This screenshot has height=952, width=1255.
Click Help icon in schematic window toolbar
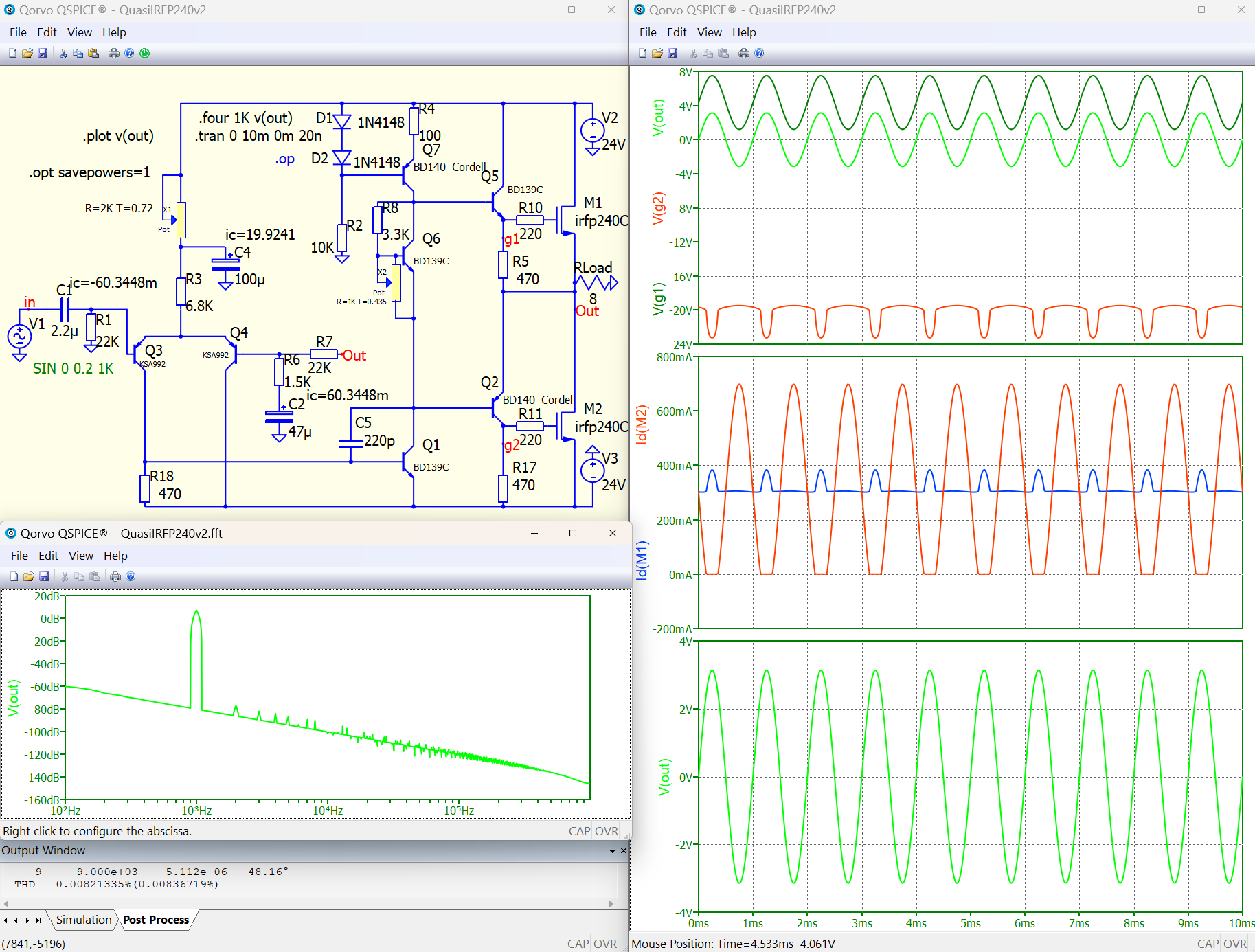point(129,53)
